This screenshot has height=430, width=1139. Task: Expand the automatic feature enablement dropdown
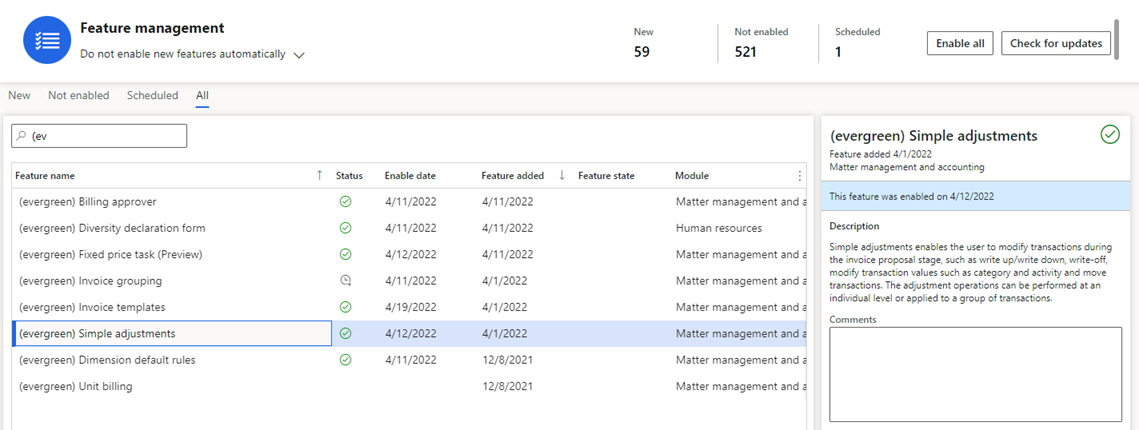(x=299, y=55)
